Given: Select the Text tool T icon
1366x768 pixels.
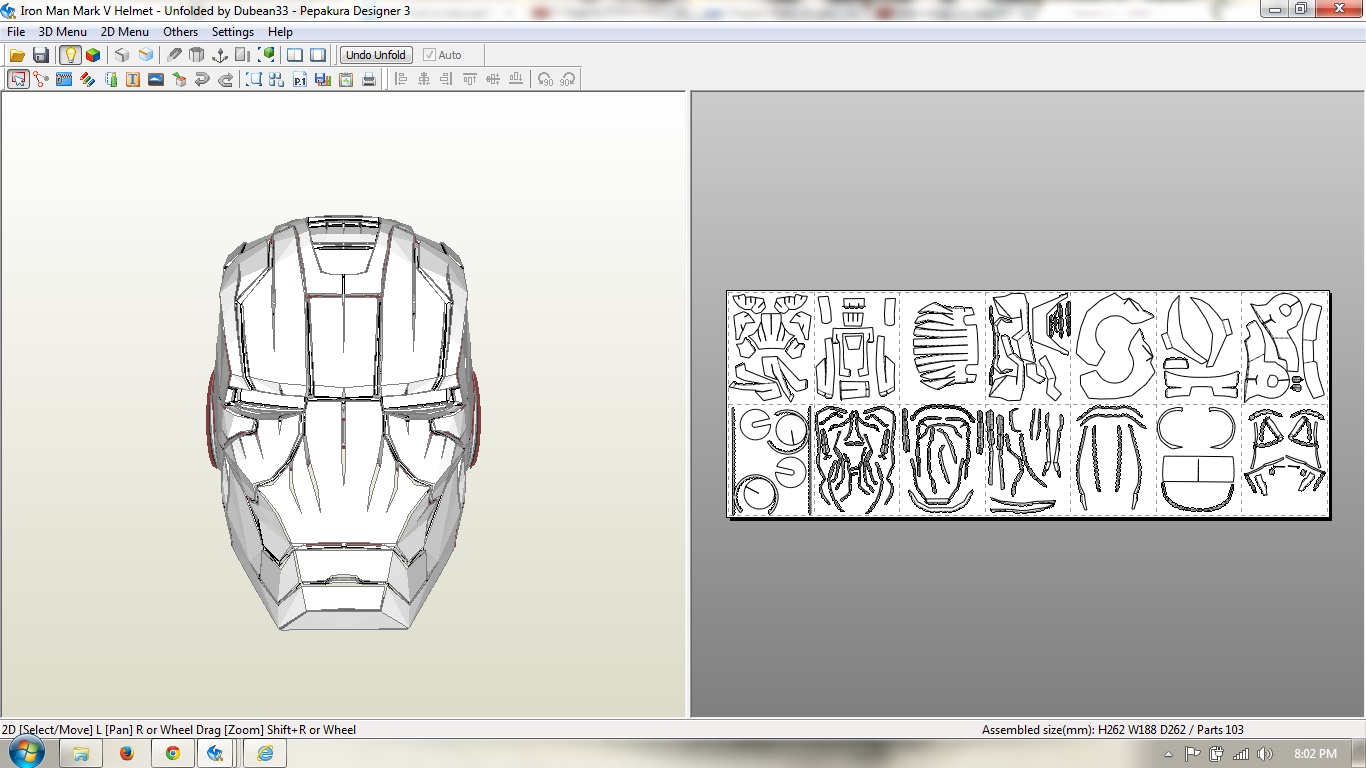Looking at the screenshot, I should [x=133, y=79].
